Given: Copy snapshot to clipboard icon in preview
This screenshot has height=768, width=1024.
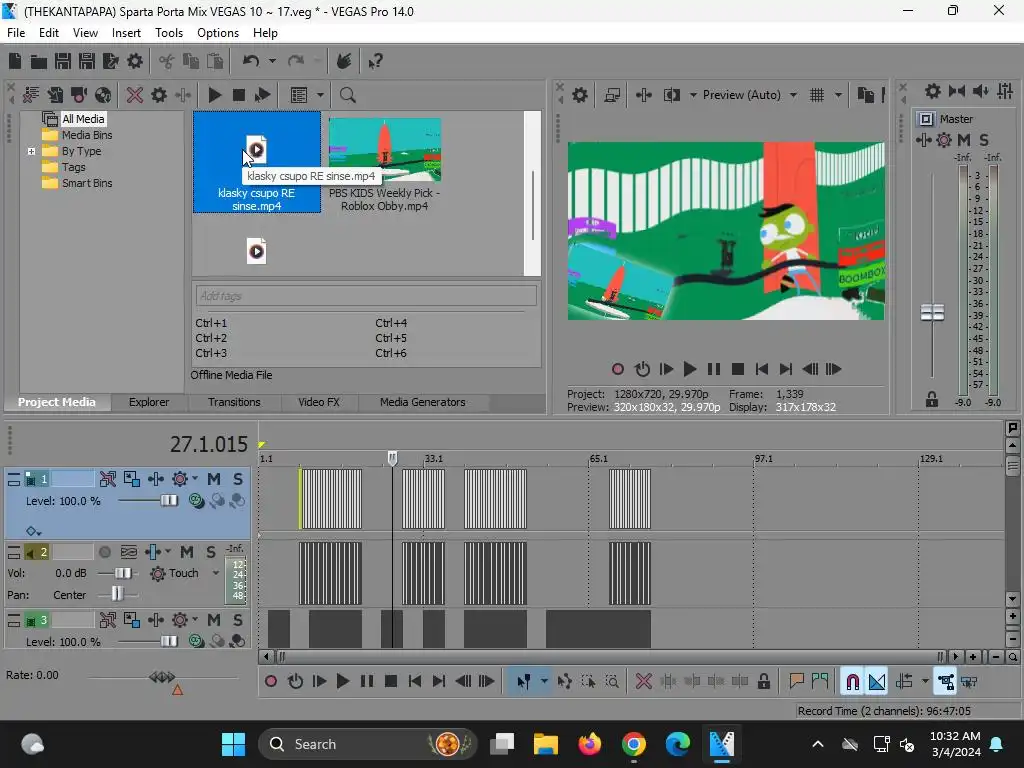Looking at the screenshot, I should pyautogui.click(x=865, y=95).
